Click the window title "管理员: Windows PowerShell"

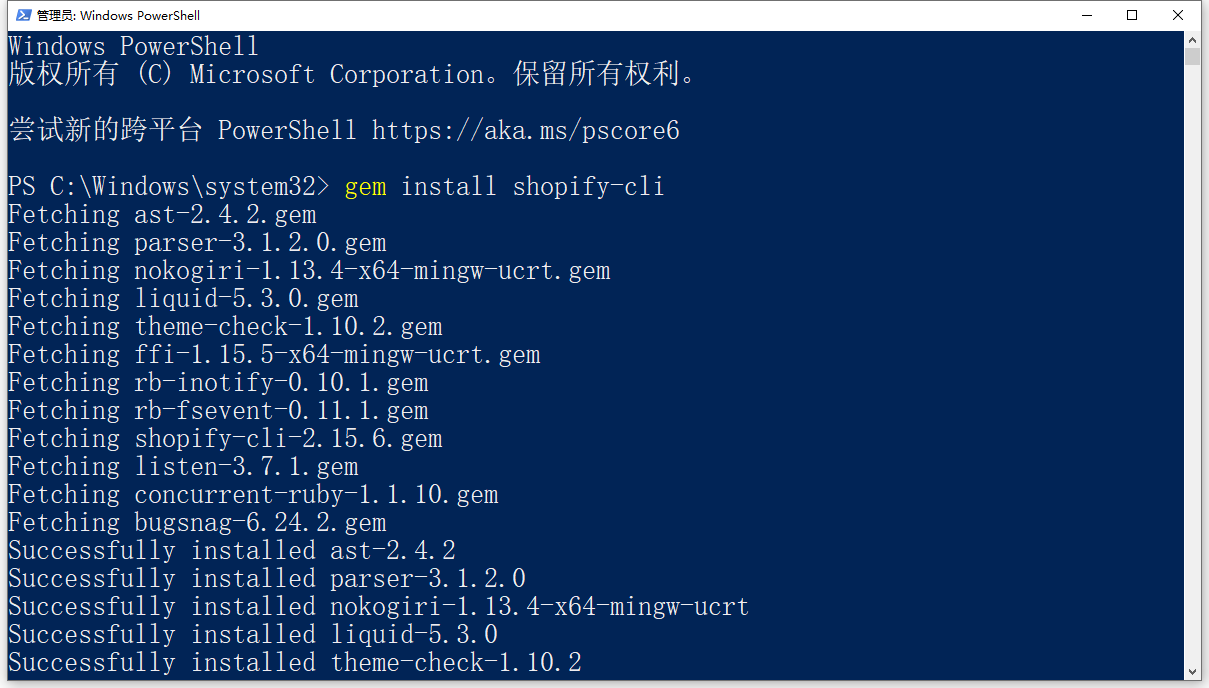point(118,15)
